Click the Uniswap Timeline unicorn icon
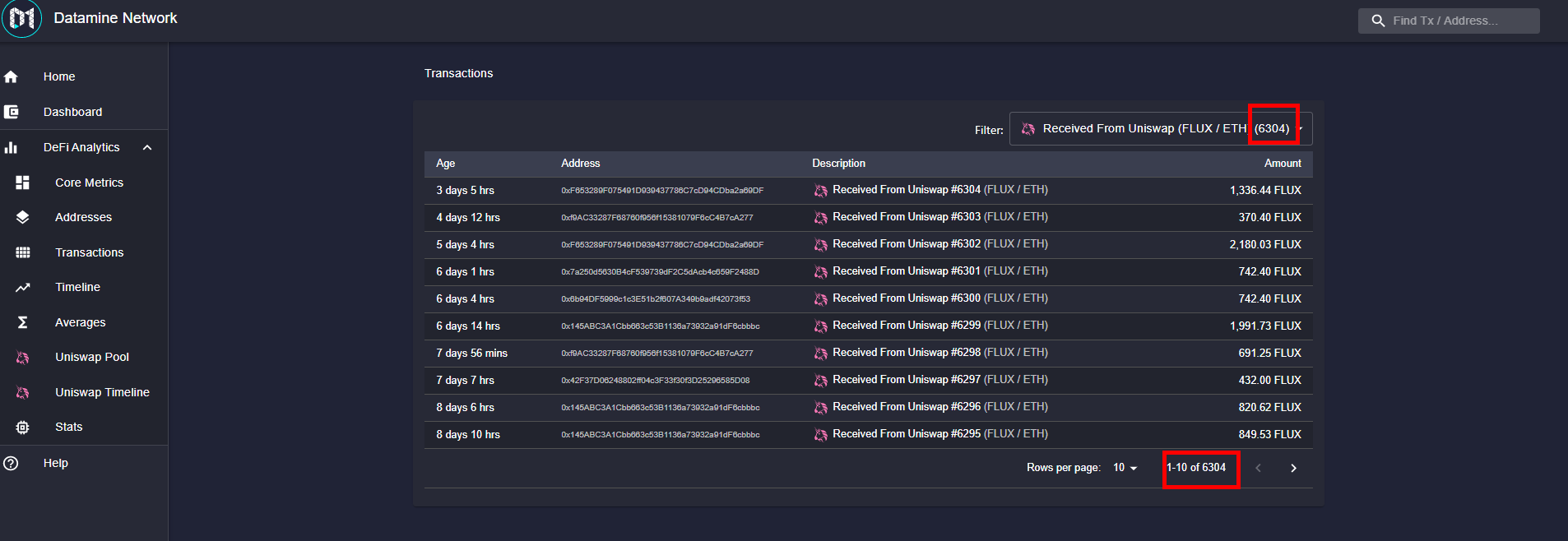The width and height of the screenshot is (1568, 541). pyautogui.click(x=22, y=392)
